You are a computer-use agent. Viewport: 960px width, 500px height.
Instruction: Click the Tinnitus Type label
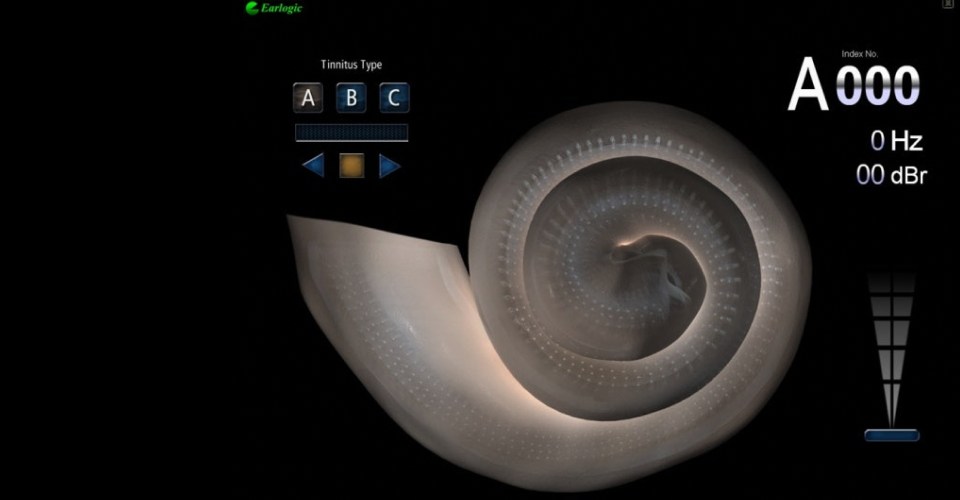coord(351,65)
